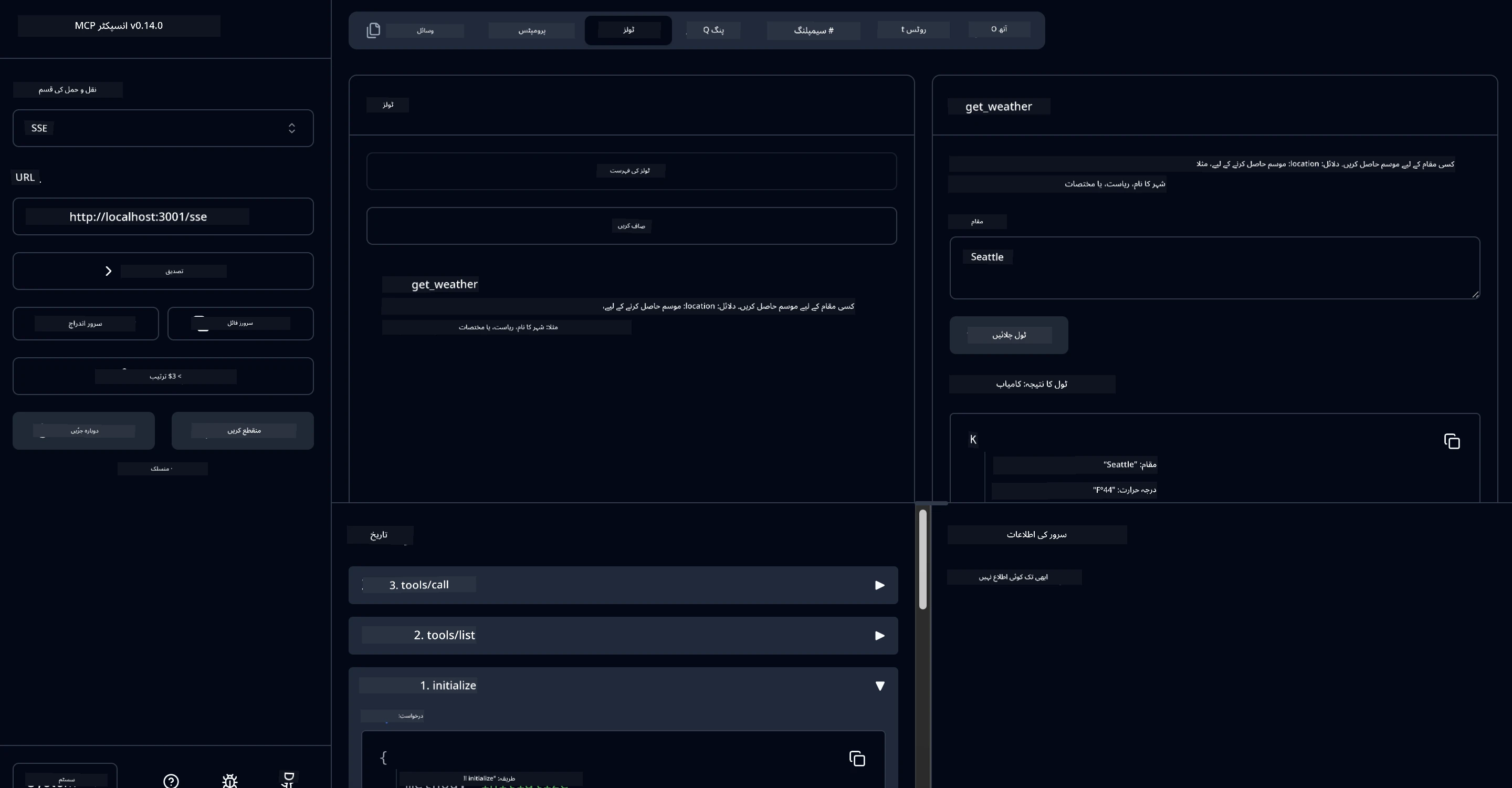This screenshot has height=788, width=1512.
Task: Collapse the 1. initialize history entry
Action: (623, 685)
